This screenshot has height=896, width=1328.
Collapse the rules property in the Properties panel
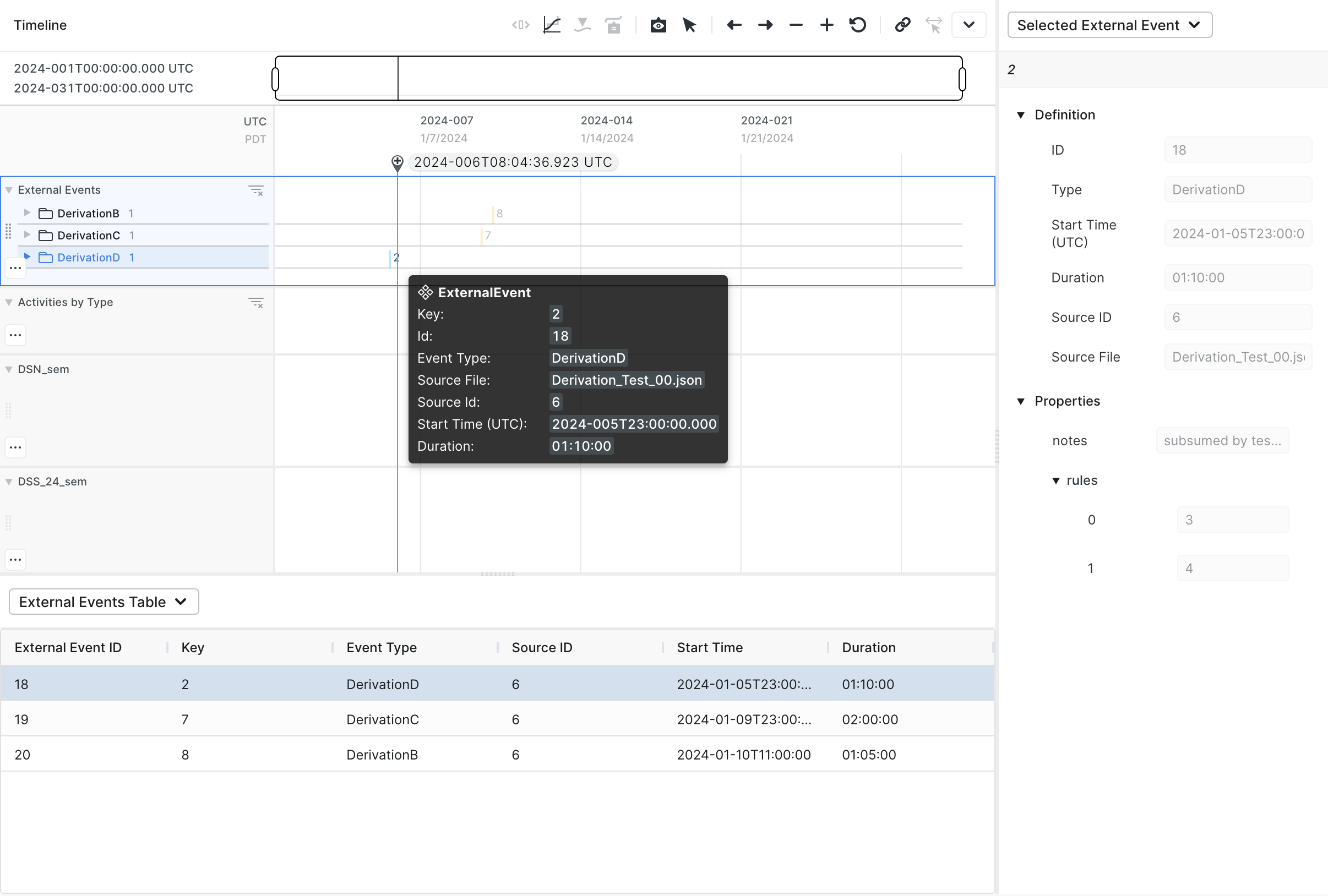(1056, 480)
